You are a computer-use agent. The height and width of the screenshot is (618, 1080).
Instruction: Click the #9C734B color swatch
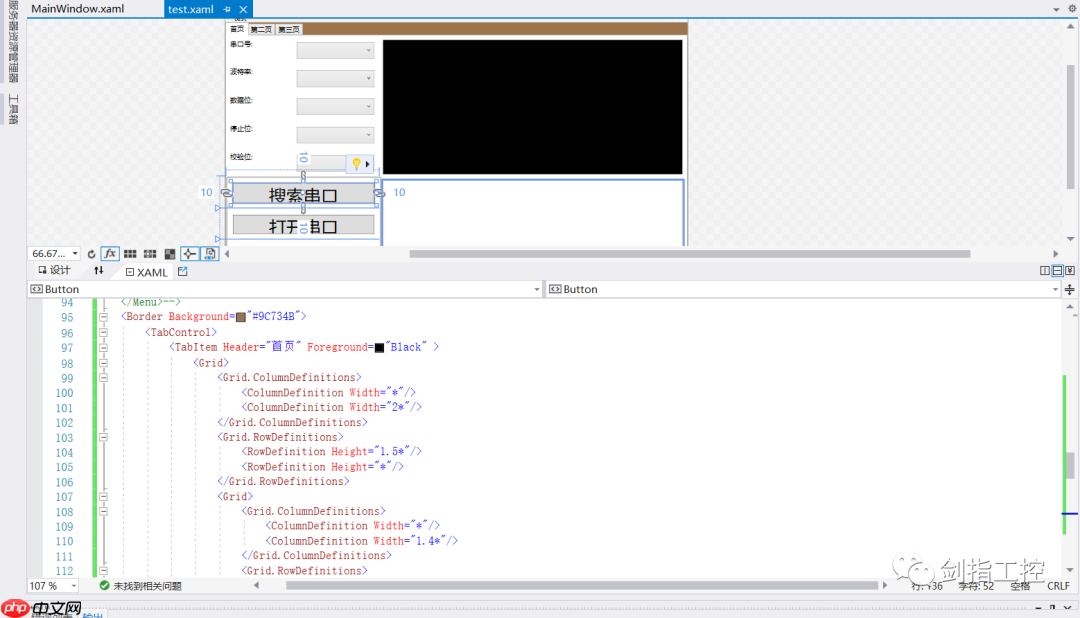click(x=241, y=317)
